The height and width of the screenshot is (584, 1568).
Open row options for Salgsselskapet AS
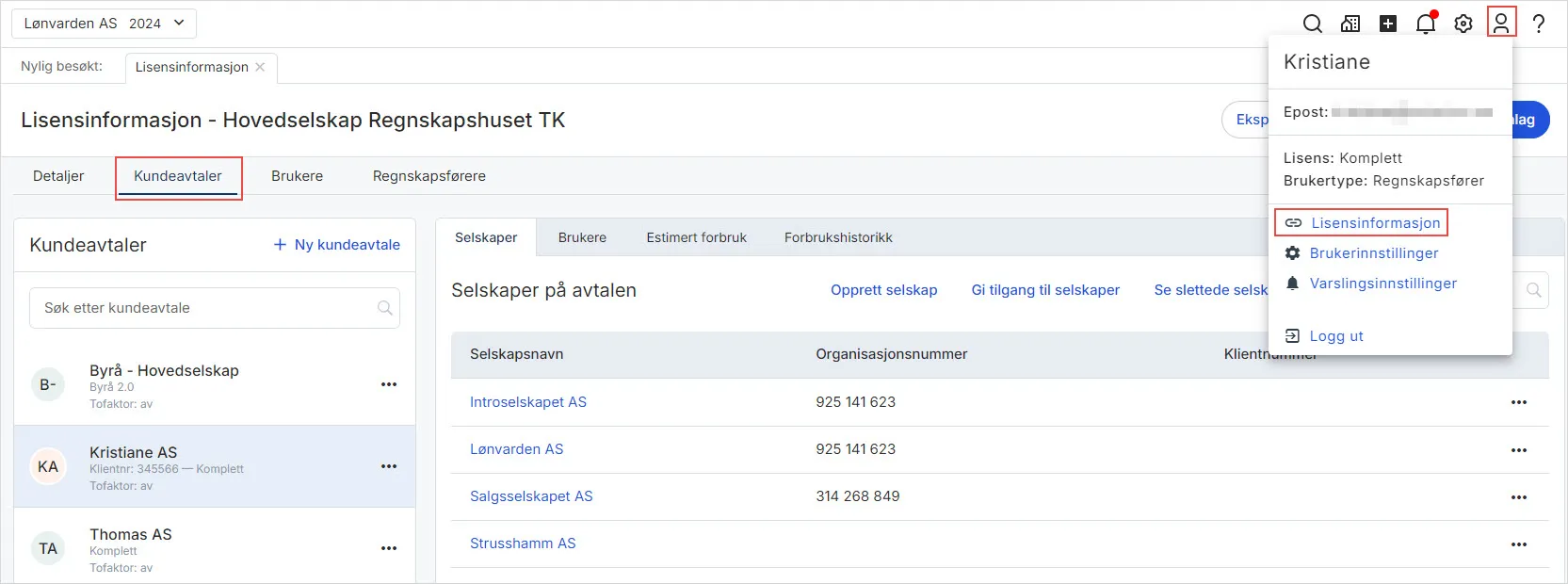pos(1519,497)
